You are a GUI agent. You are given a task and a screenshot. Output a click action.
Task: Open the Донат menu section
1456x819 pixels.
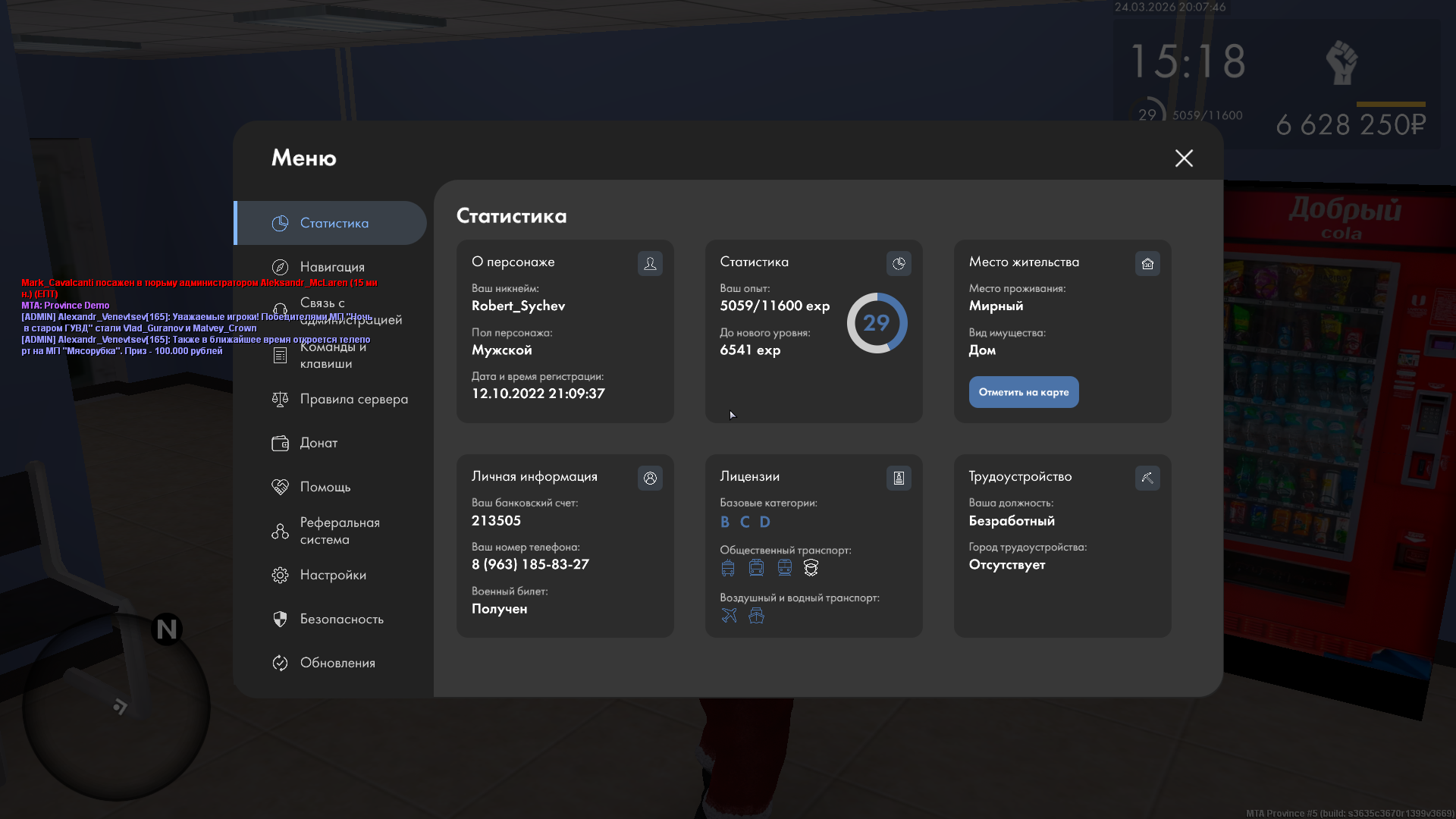click(x=318, y=443)
